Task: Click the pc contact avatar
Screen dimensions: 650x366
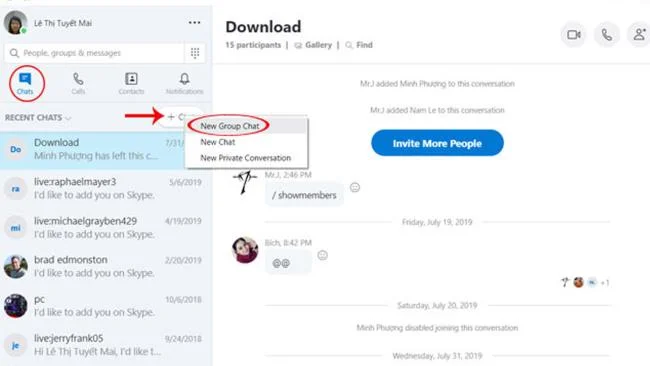Action: pyautogui.click(x=15, y=305)
